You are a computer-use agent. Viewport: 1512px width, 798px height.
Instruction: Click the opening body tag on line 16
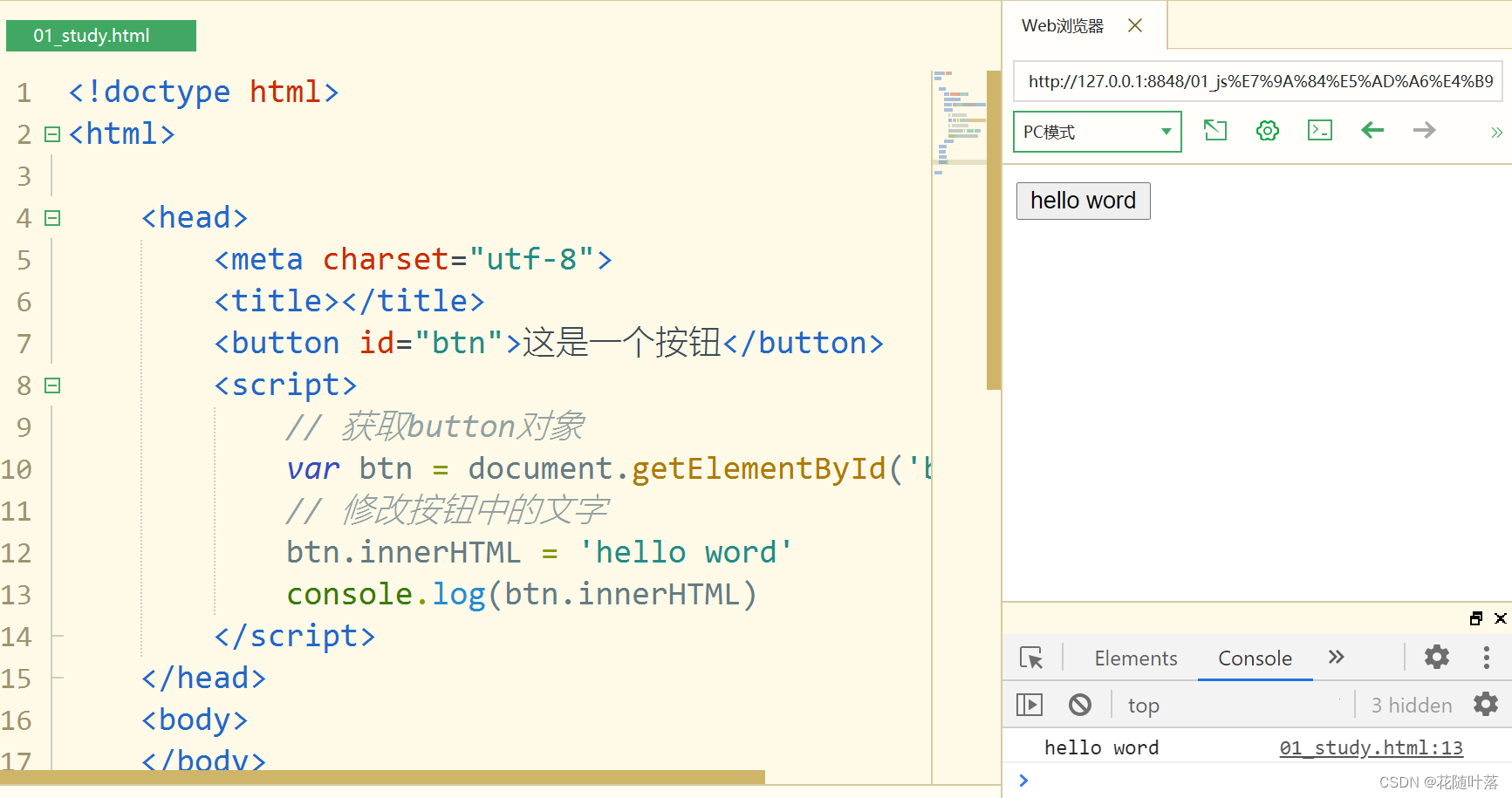coord(195,720)
